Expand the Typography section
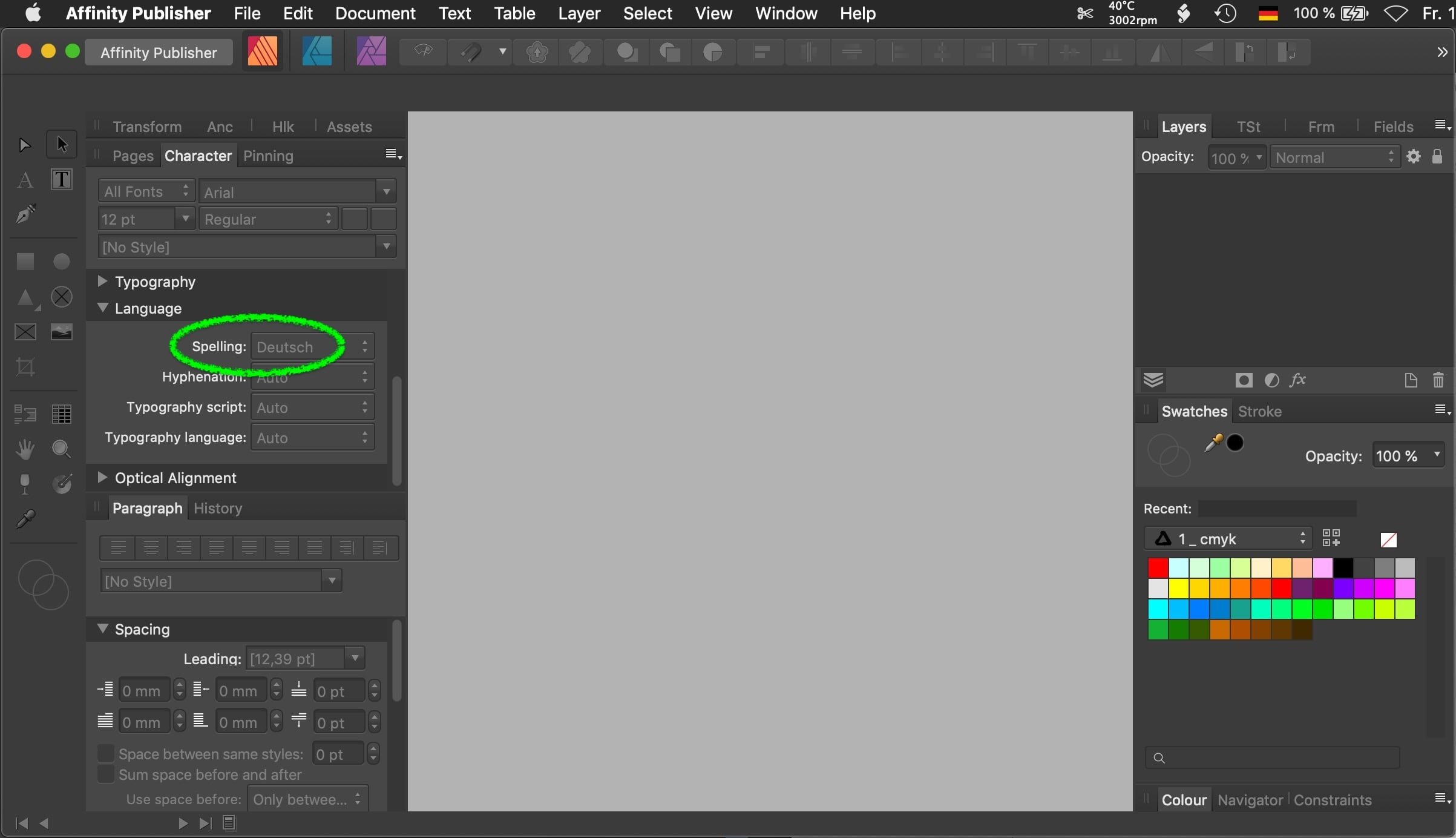This screenshot has height=838, width=1456. click(102, 281)
